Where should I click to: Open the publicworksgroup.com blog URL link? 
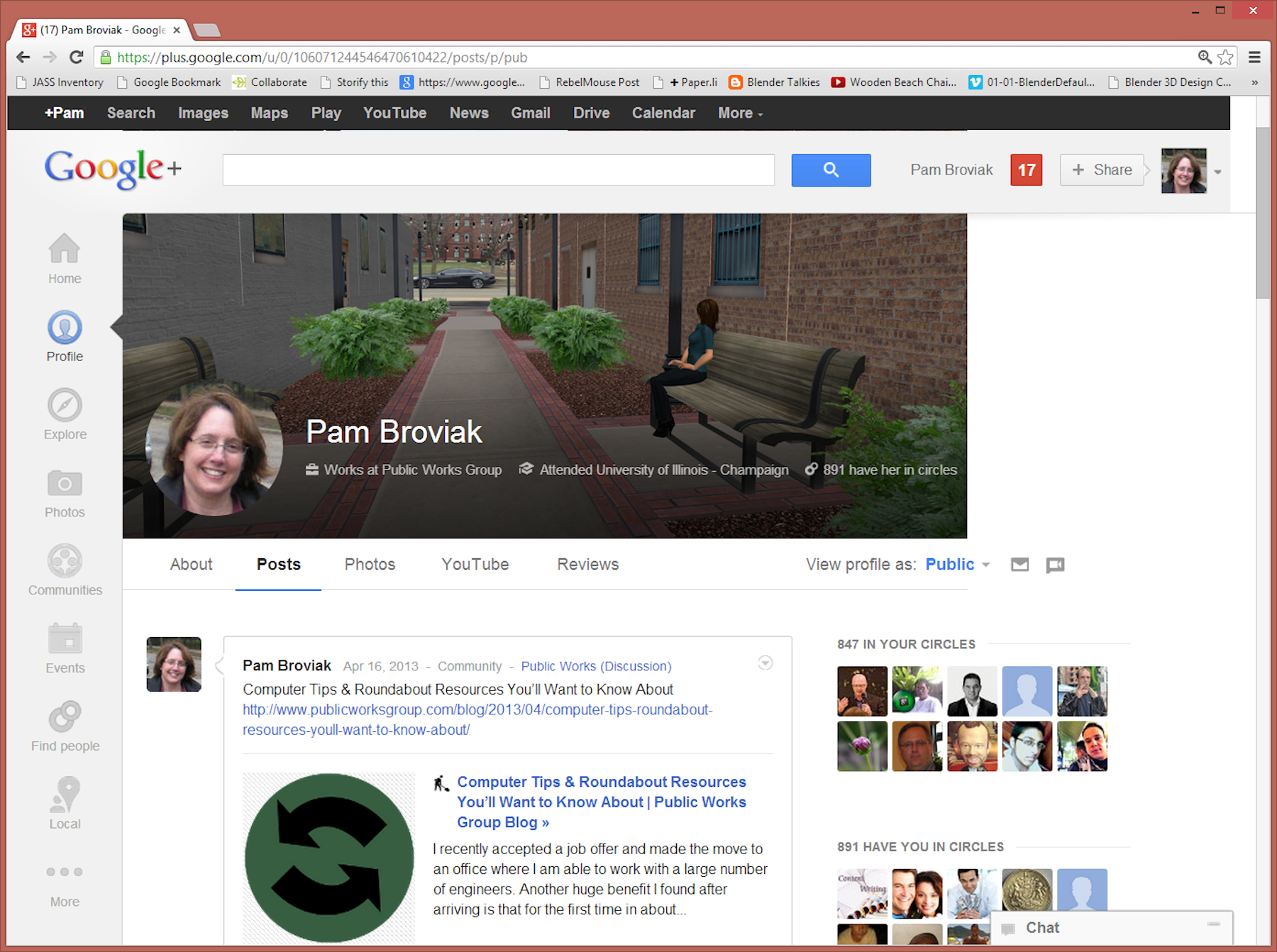pos(477,720)
